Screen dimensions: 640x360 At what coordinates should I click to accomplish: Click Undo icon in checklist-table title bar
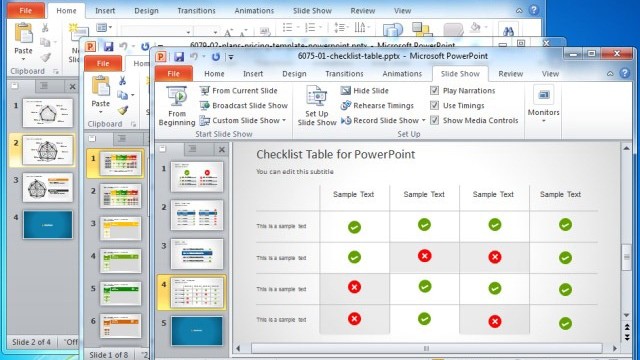(194, 57)
